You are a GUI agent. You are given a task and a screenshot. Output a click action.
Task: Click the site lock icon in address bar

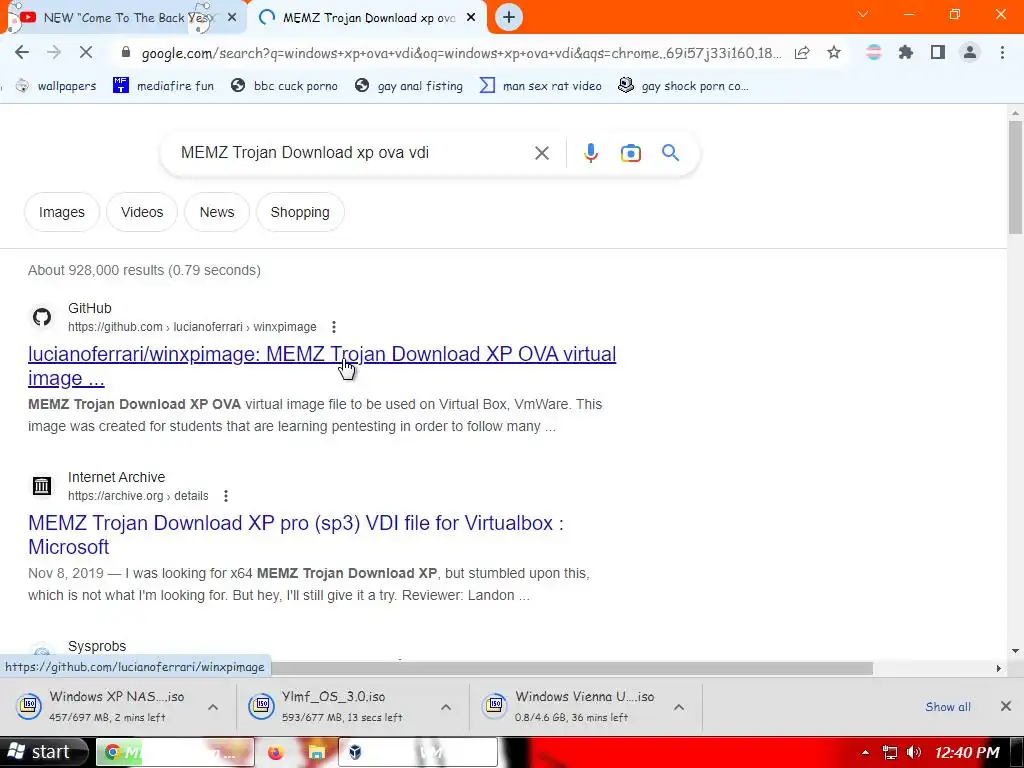pos(126,52)
